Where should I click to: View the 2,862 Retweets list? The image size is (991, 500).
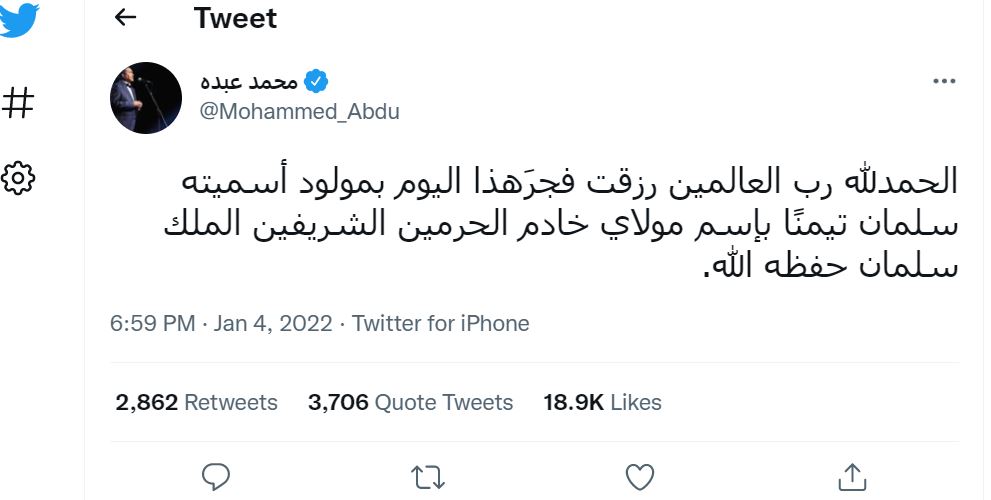pyautogui.click(x=196, y=402)
